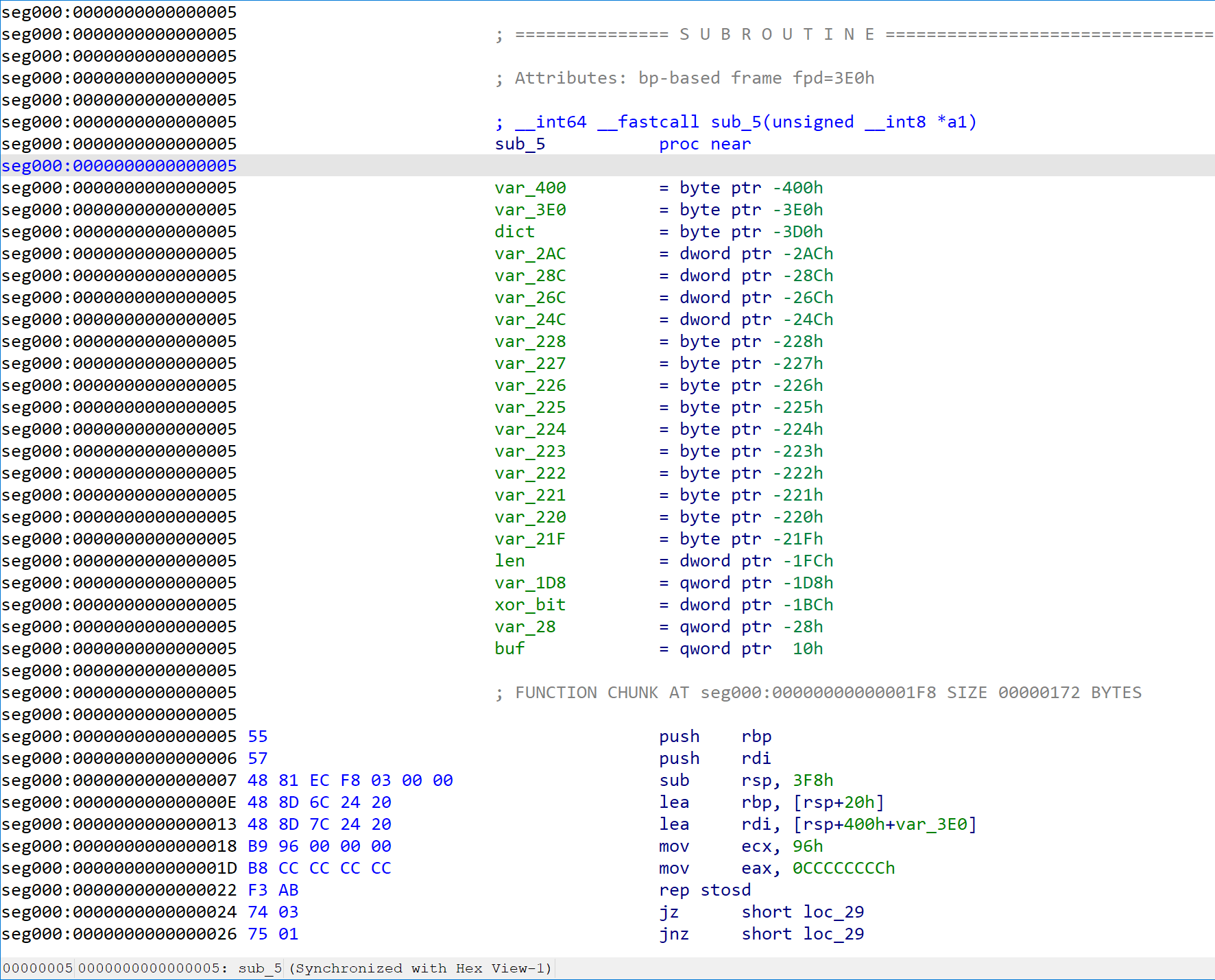This screenshot has height=980, width=1215.
Task: Click the var_26C variable name
Action: tap(530, 298)
